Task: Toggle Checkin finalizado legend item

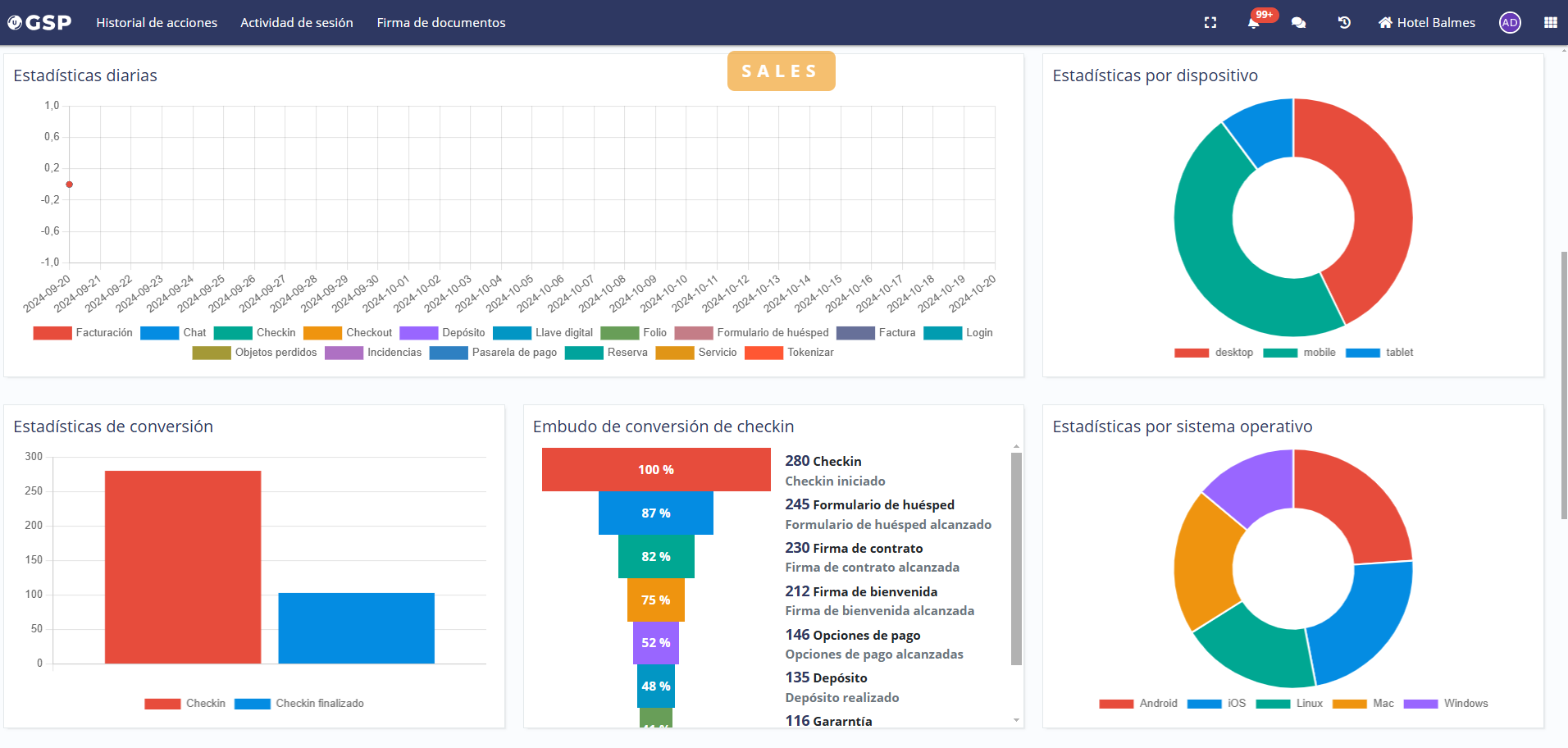Action: pyautogui.click(x=299, y=704)
